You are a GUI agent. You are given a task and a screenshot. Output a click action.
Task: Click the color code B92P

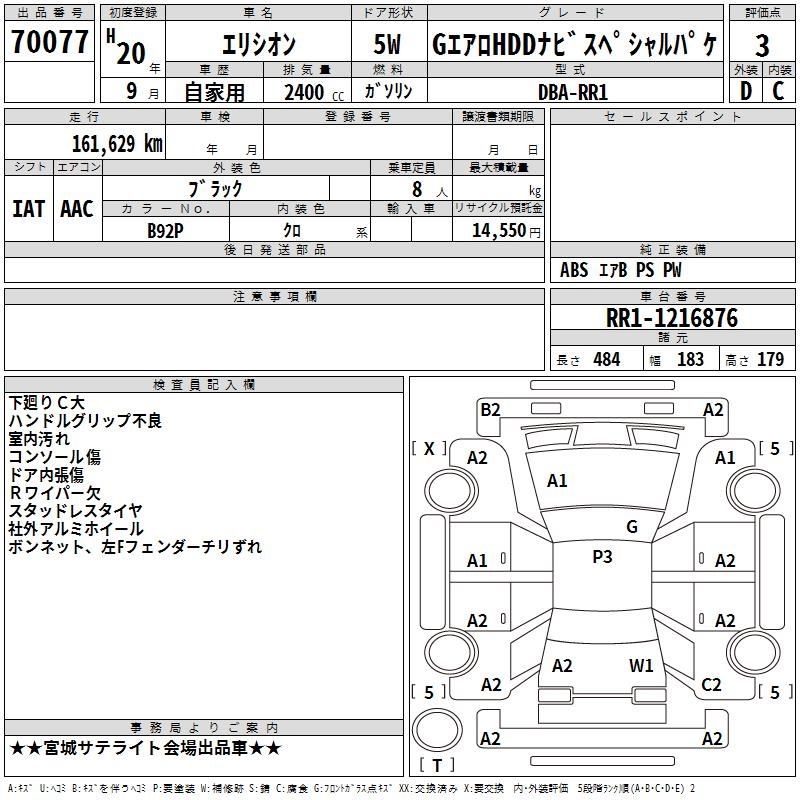(x=166, y=229)
